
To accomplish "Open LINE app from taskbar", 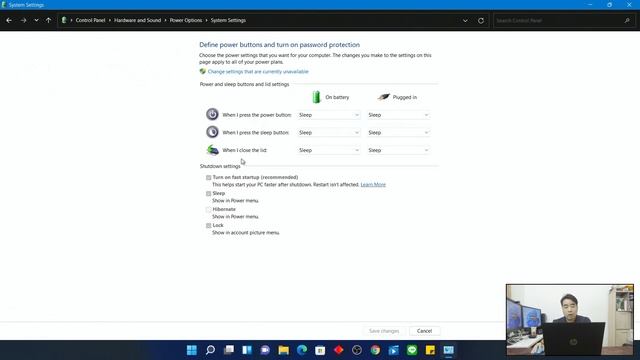I will click(412, 350).
